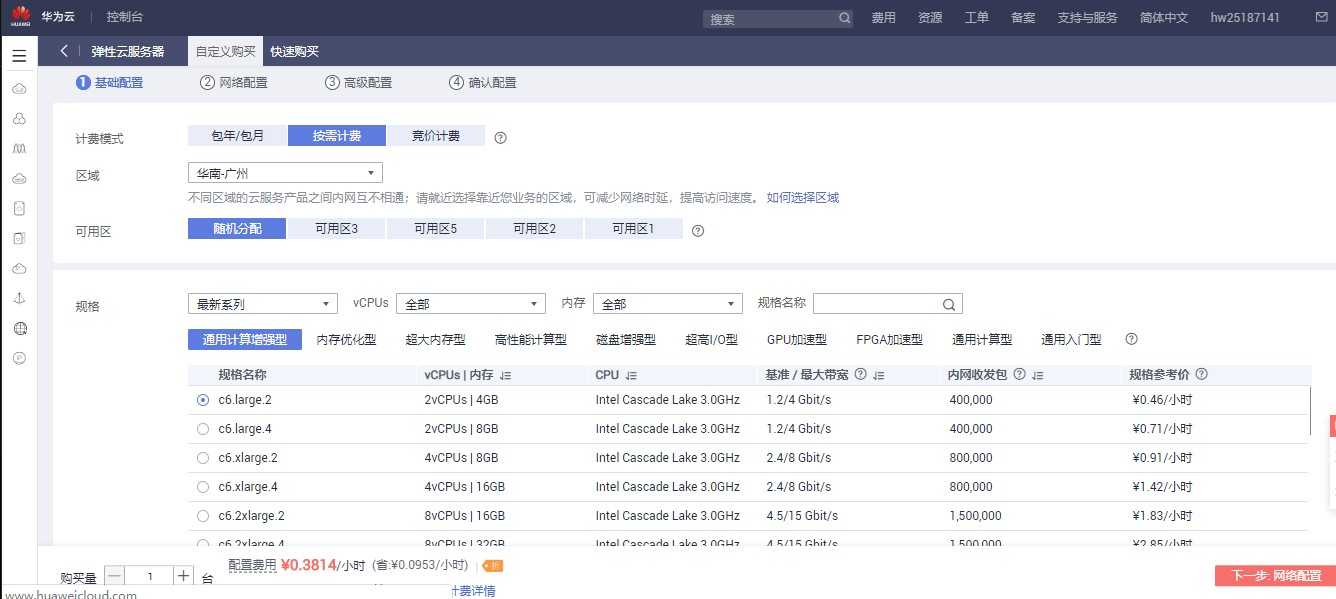1336x599 pixels.
Task: Select 随机分配 availability zone option
Action: point(237,228)
